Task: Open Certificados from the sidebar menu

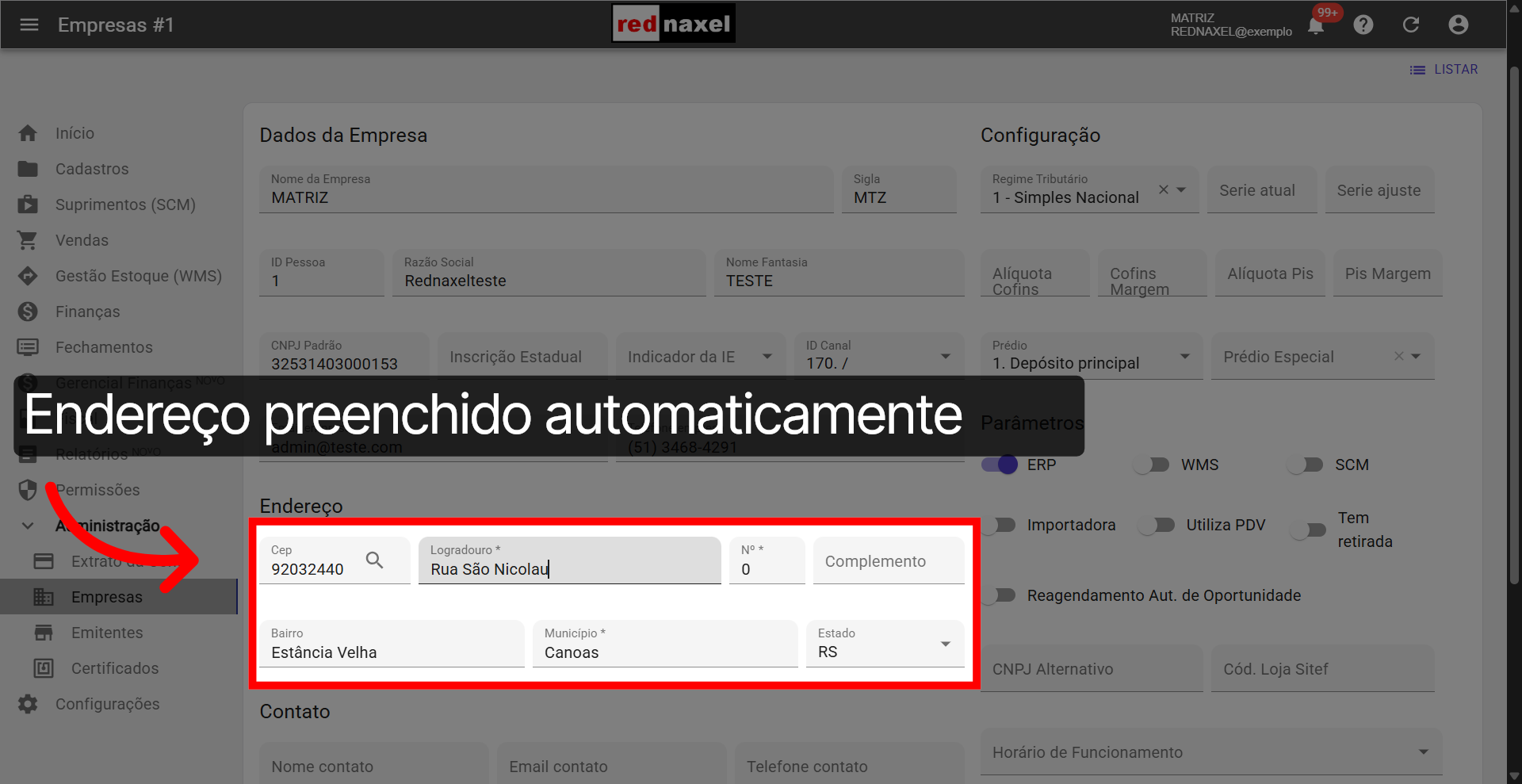Action: 115,668
